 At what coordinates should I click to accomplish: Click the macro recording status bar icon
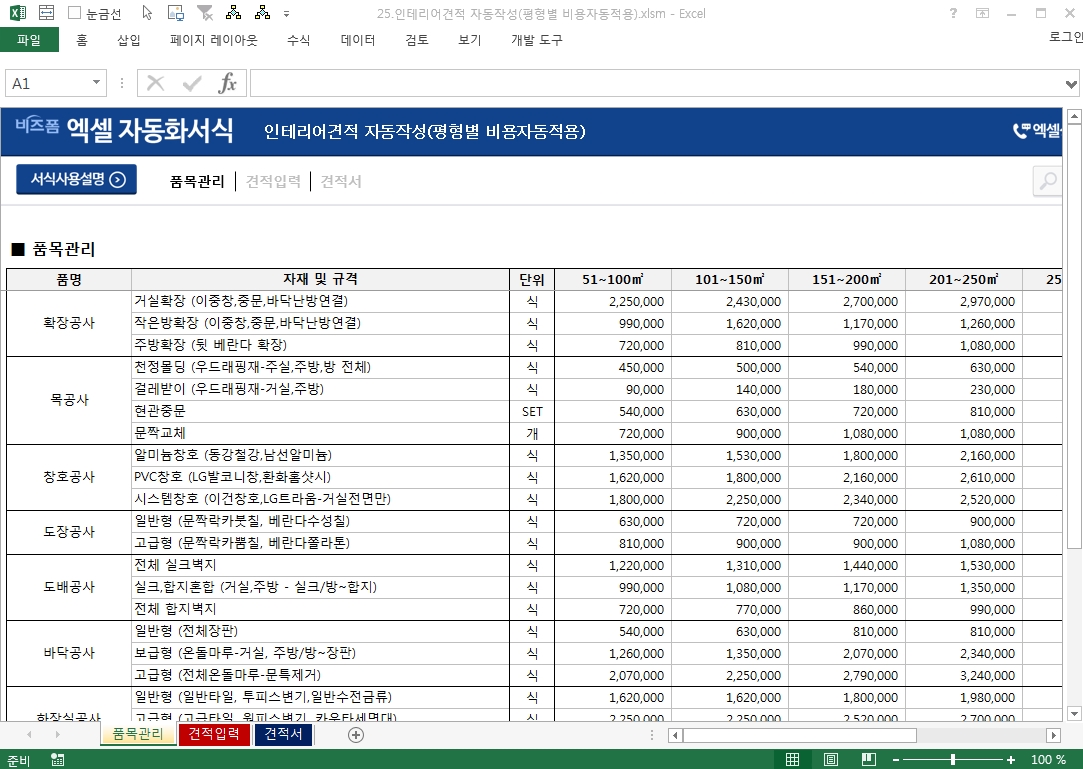pos(58,760)
